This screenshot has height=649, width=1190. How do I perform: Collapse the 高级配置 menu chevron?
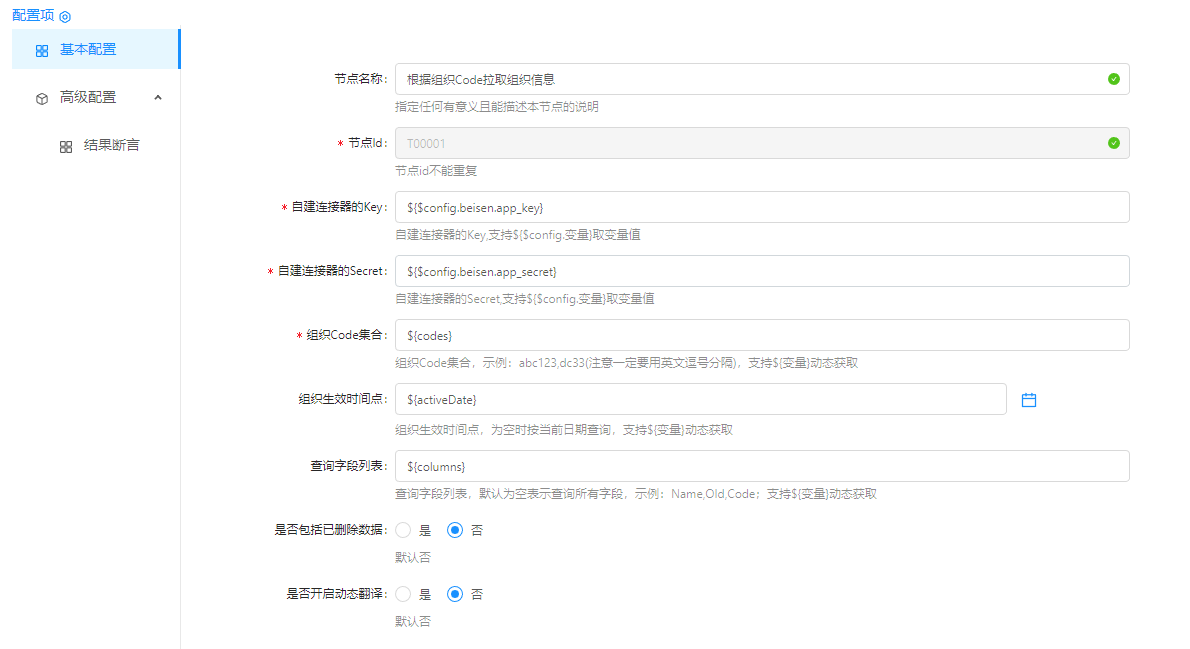tap(158, 97)
